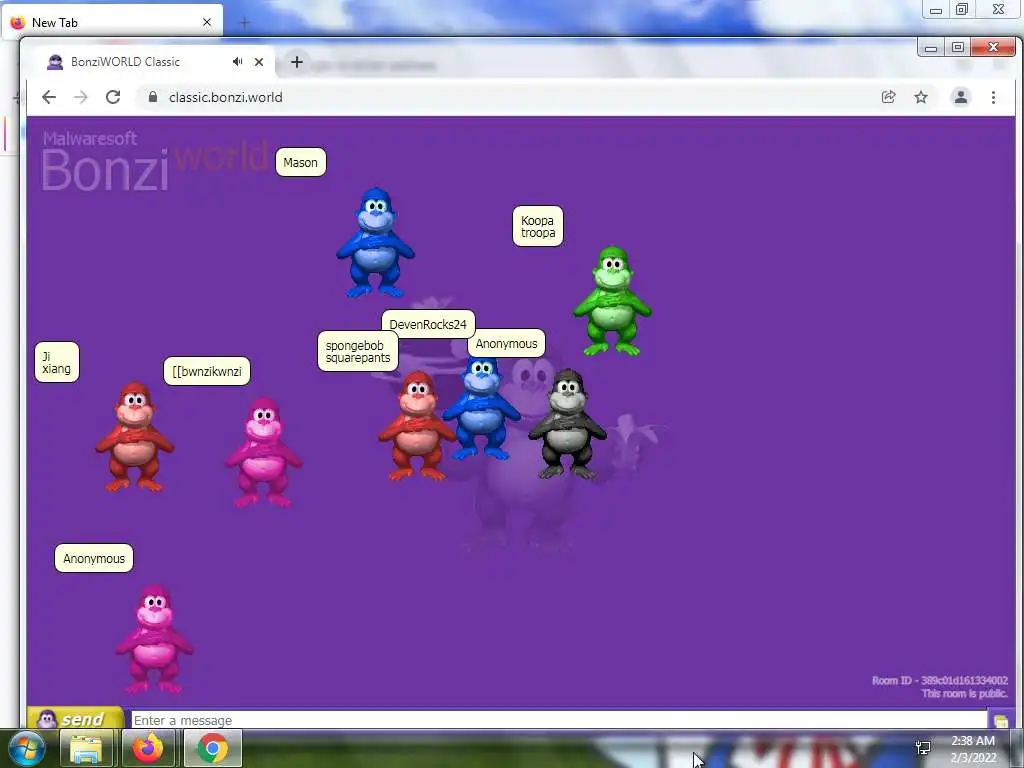Minimize the Chrome window
This screenshot has width=1024, height=768.
click(x=931, y=48)
